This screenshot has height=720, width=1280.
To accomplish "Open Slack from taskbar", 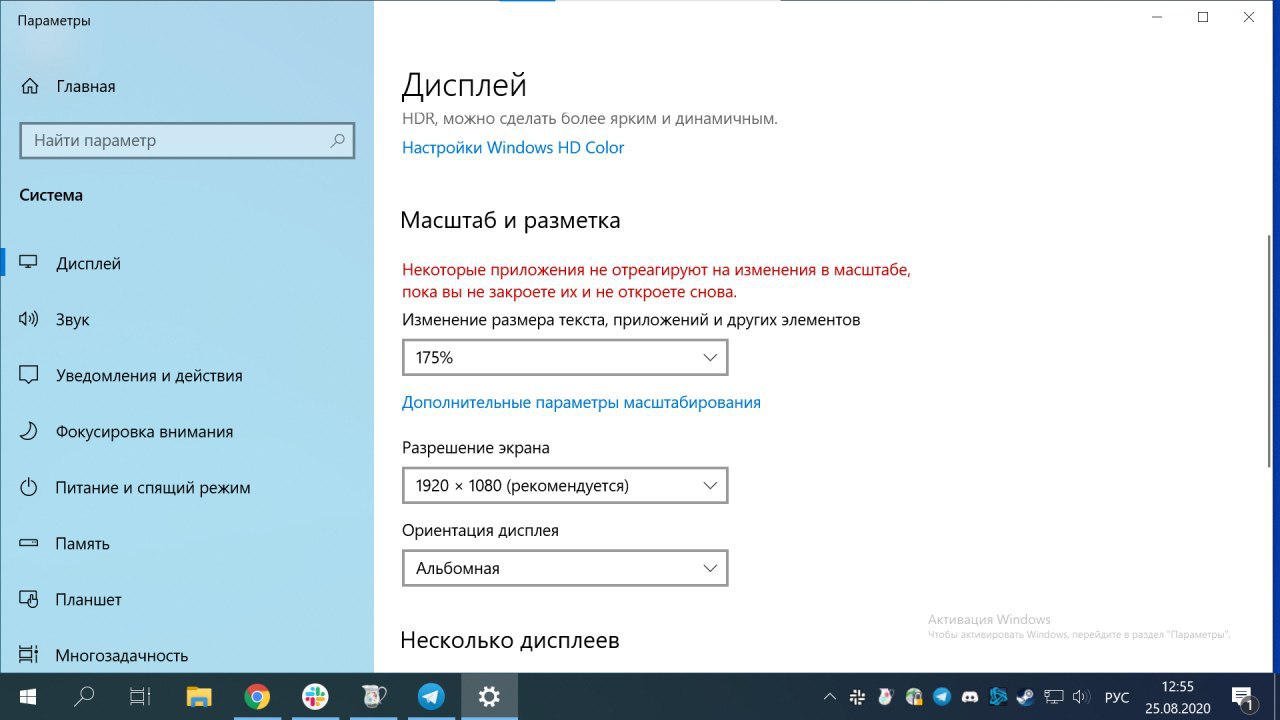I will click(315, 697).
